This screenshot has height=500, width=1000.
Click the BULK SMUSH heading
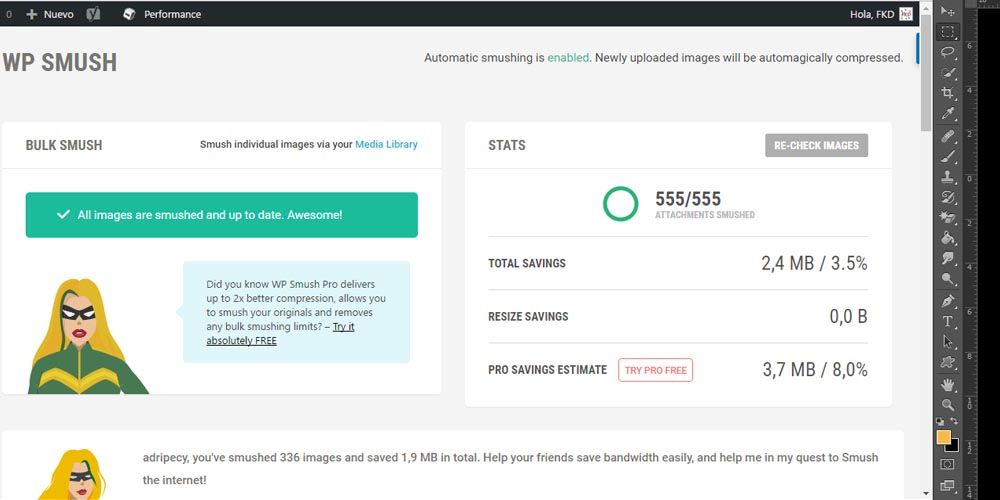pyautogui.click(x=64, y=145)
